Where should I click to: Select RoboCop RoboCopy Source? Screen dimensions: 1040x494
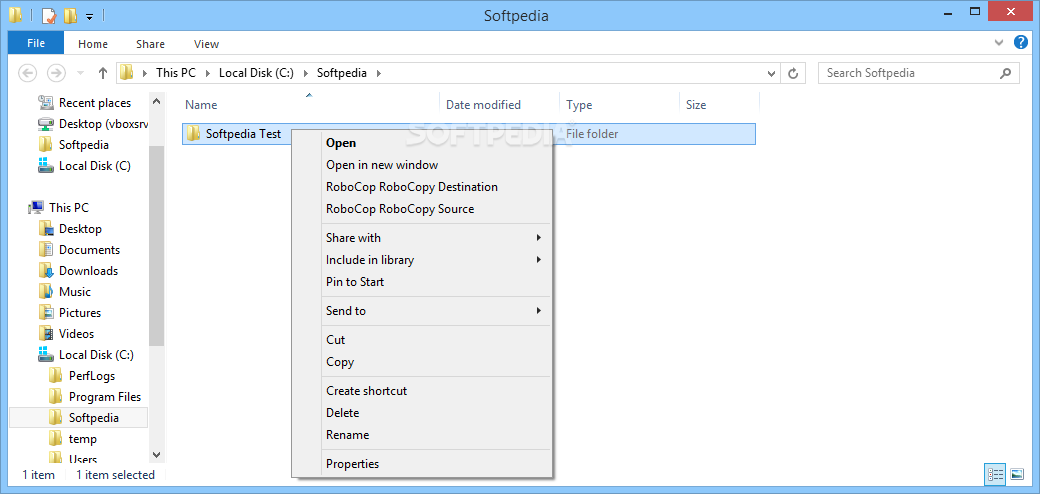(x=400, y=209)
